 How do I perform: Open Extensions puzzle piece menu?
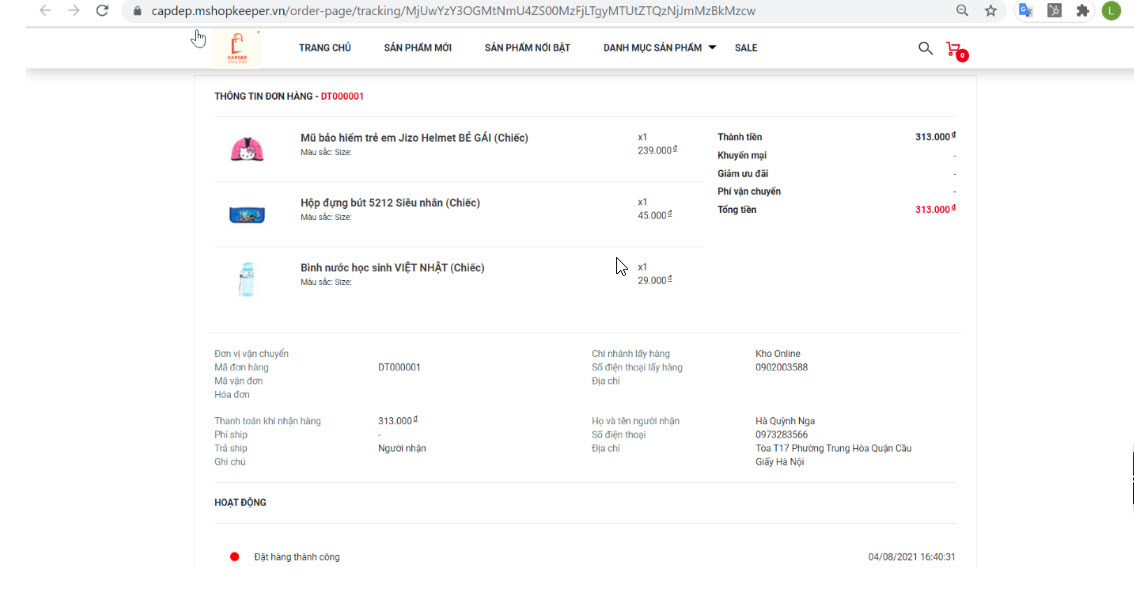tap(1083, 11)
